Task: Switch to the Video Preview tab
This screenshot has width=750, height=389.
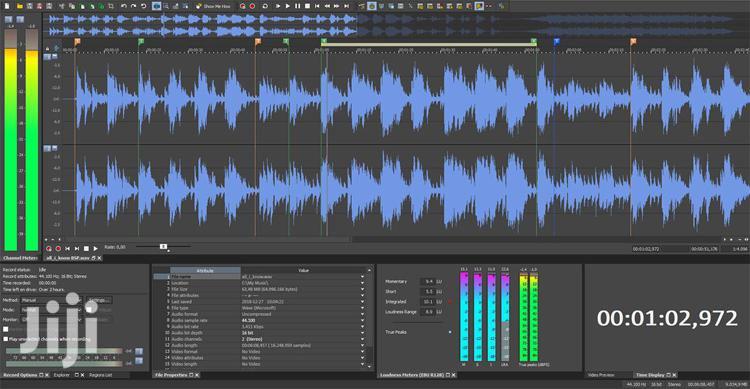Action: click(601, 375)
